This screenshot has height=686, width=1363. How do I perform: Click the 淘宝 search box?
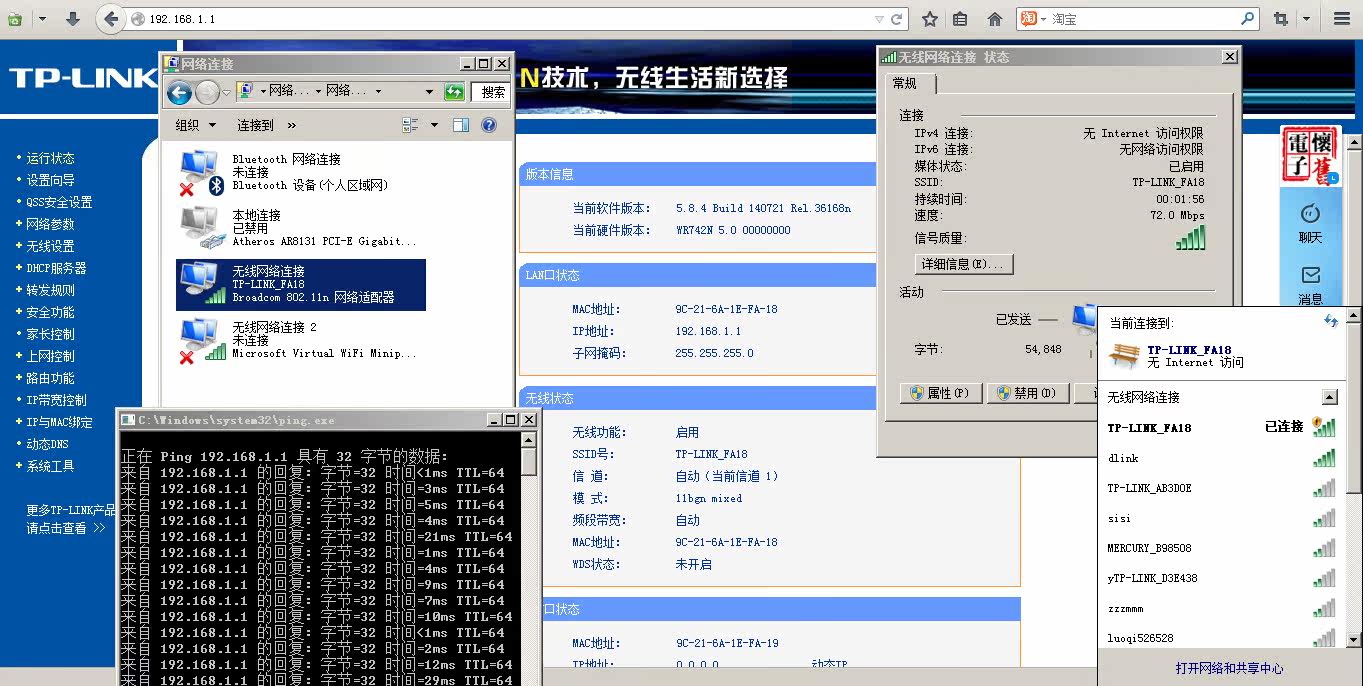pyautogui.click(x=1140, y=19)
